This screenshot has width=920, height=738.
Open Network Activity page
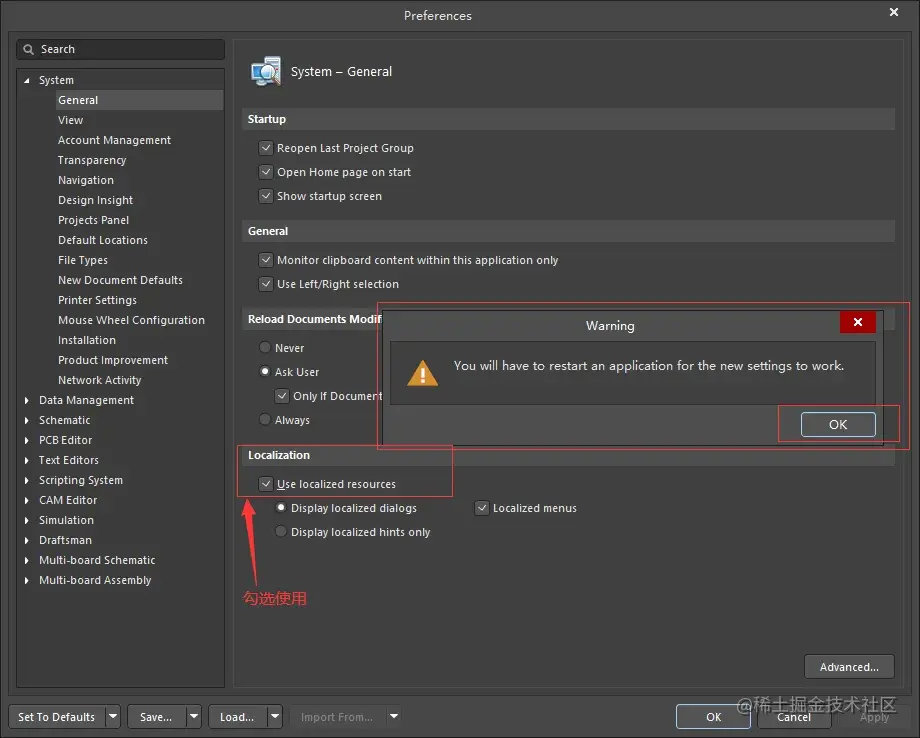click(x=100, y=380)
